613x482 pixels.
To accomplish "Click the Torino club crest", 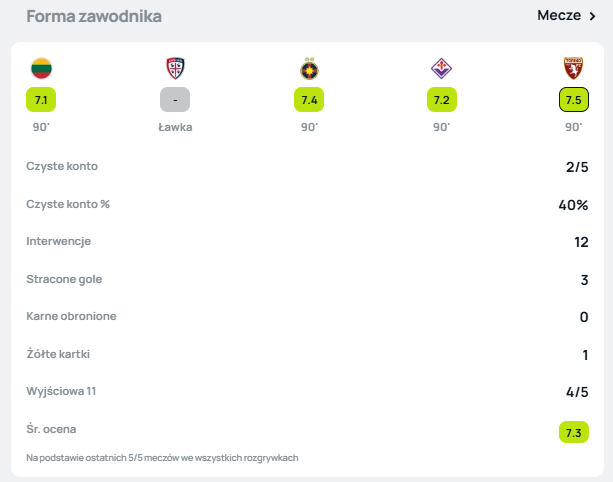I will tap(573, 68).
